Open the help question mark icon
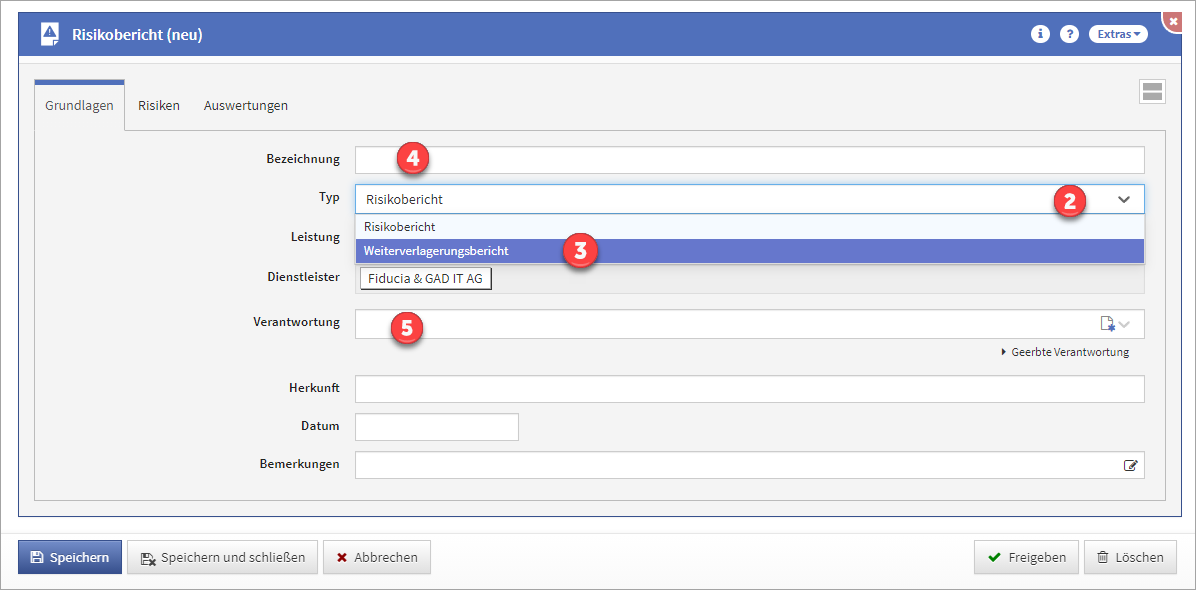This screenshot has width=1196, height=590. click(1069, 34)
